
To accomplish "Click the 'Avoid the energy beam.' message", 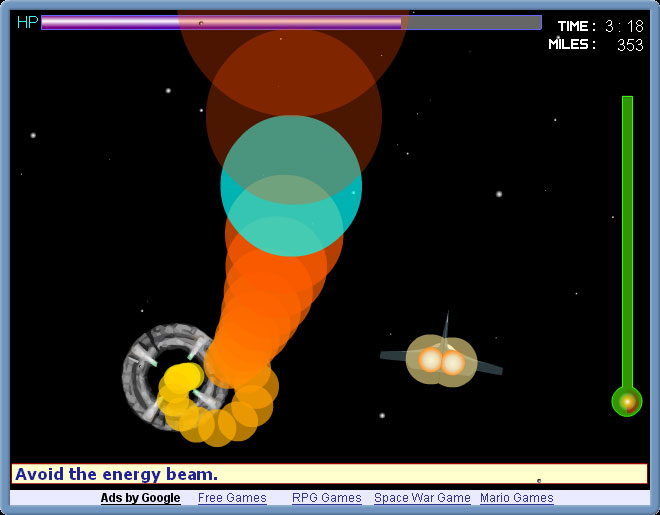I will 117,474.
